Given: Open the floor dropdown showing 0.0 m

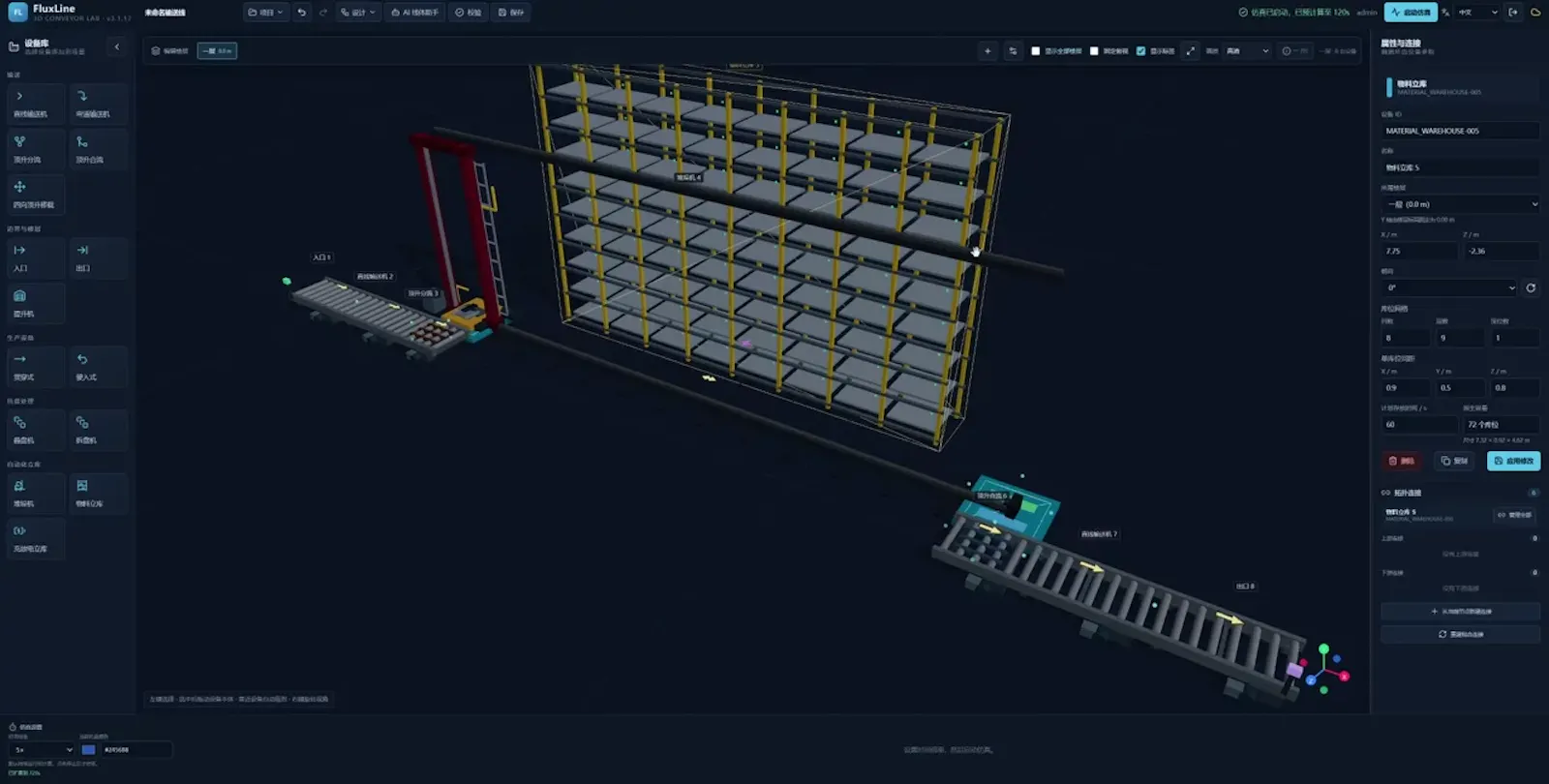Looking at the screenshot, I should click(1461, 204).
